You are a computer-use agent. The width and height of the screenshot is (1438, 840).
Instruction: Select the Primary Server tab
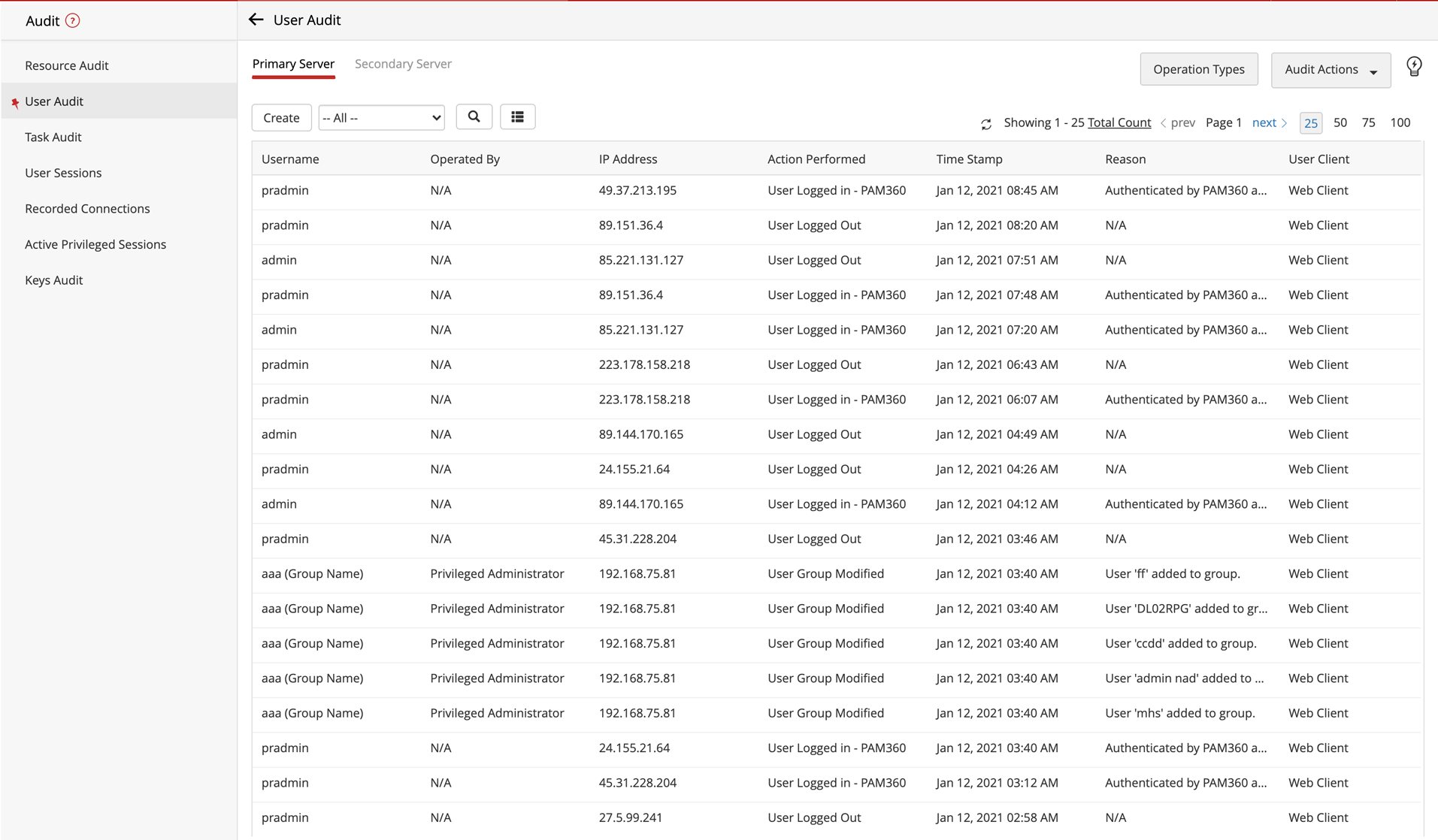coord(293,64)
